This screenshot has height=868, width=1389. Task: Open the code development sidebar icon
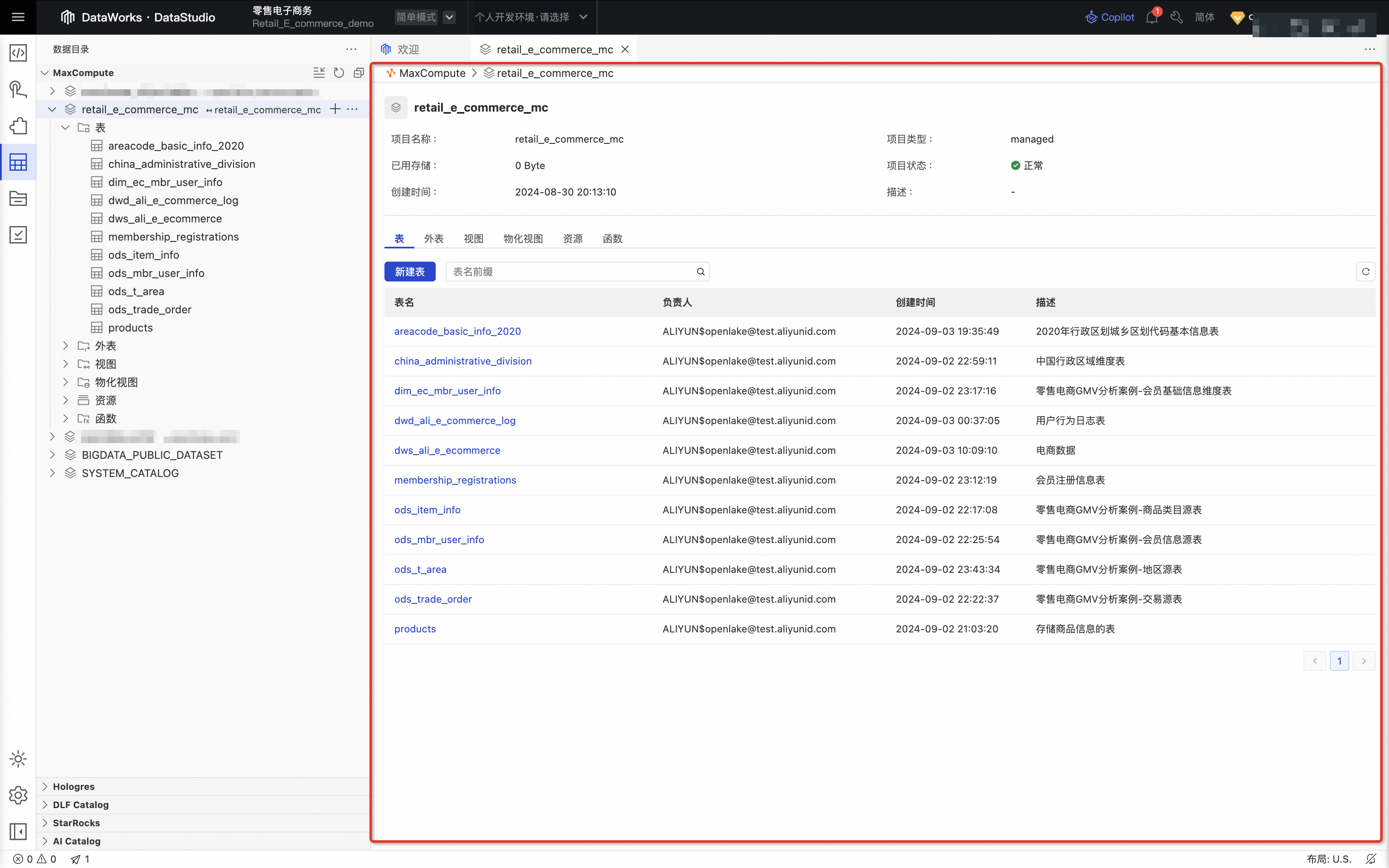[x=18, y=53]
